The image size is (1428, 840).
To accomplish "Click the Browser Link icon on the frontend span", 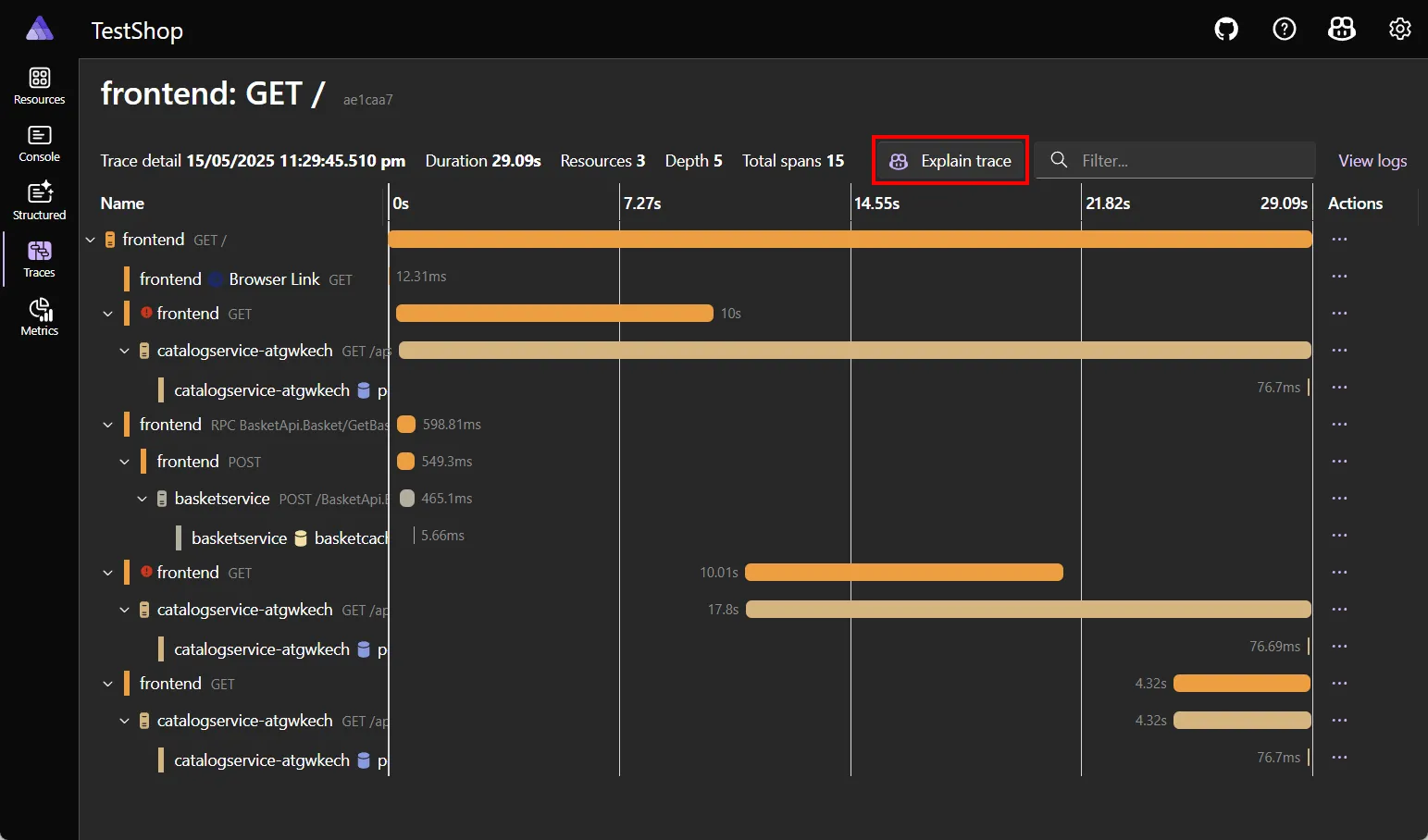I will pos(216,278).
